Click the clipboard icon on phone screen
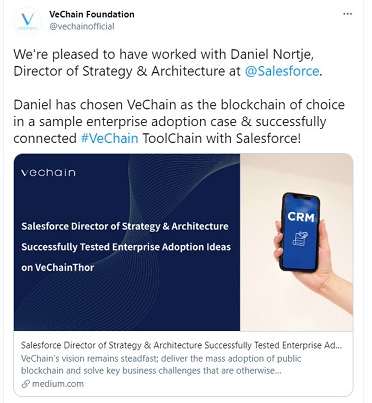 coord(300,239)
